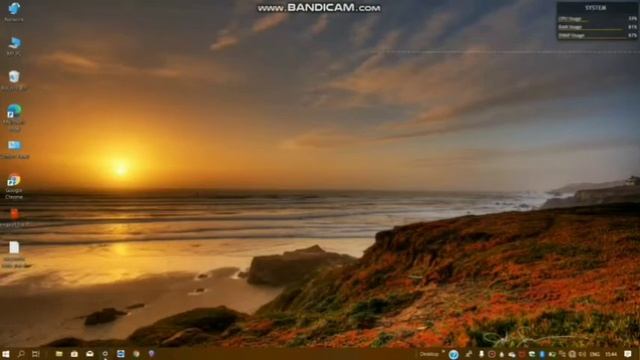The width and height of the screenshot is (640, 360).
Task: Select the Control Panel desktop icon
Action: coord(14,149)
